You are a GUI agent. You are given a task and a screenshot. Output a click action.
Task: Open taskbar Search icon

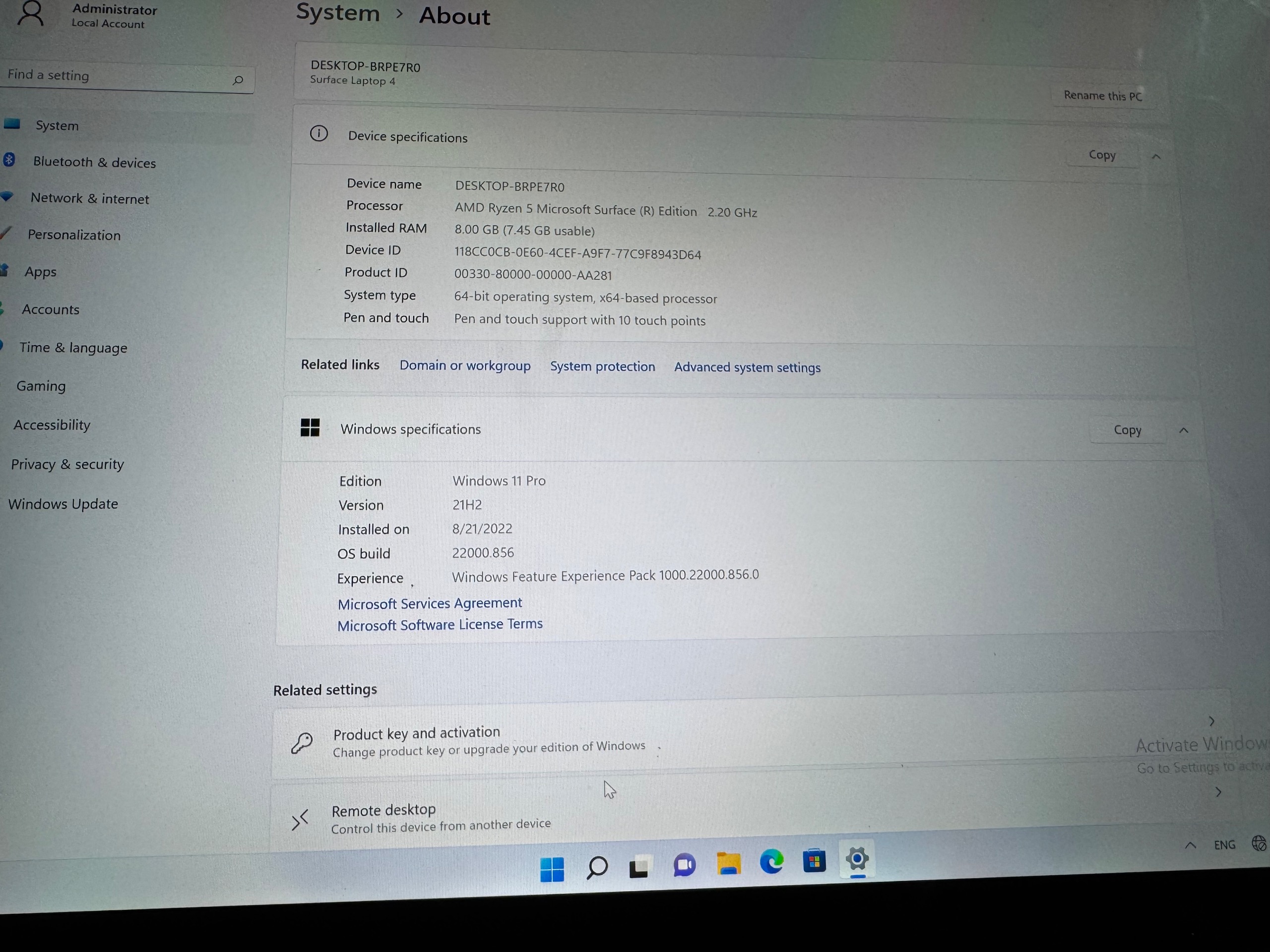click(x=597, y=868)
